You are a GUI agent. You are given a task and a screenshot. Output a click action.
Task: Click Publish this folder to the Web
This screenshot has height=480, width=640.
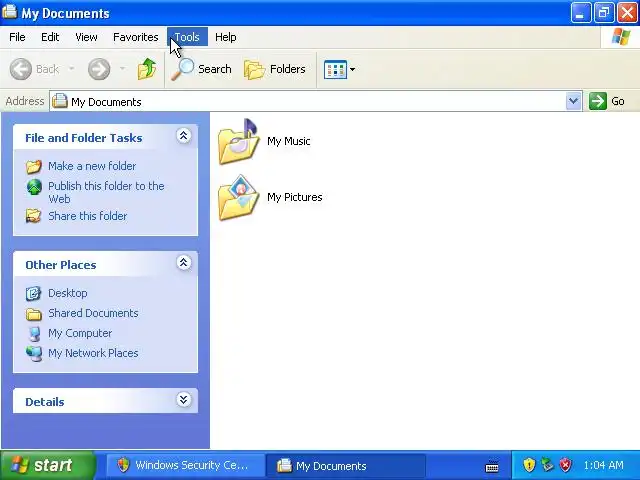(x=106, y=192)
